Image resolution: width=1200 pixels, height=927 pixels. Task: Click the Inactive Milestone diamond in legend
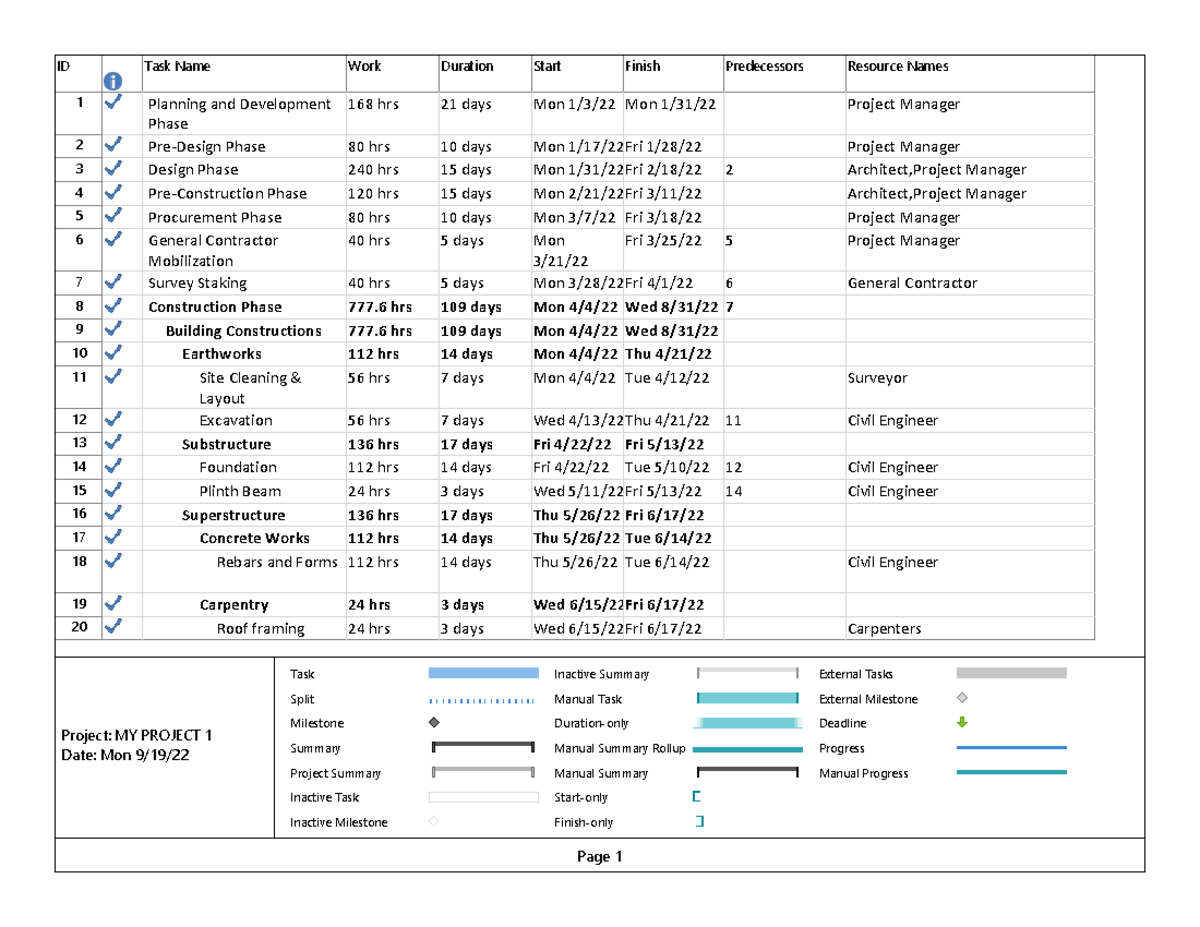coord(434,822)
